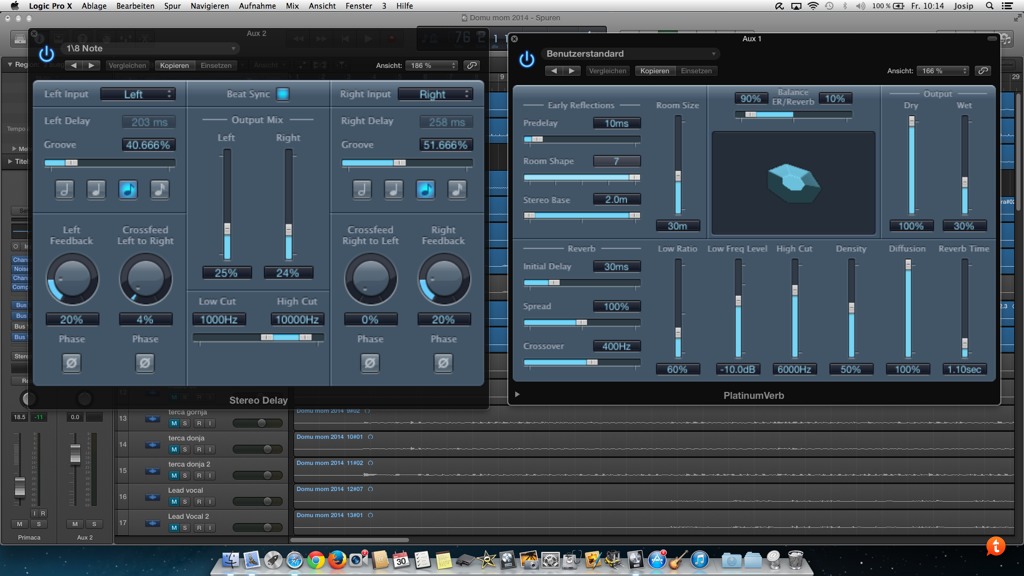
Task: Open the Right Input dropdown
Action: [x=436, y=94]
